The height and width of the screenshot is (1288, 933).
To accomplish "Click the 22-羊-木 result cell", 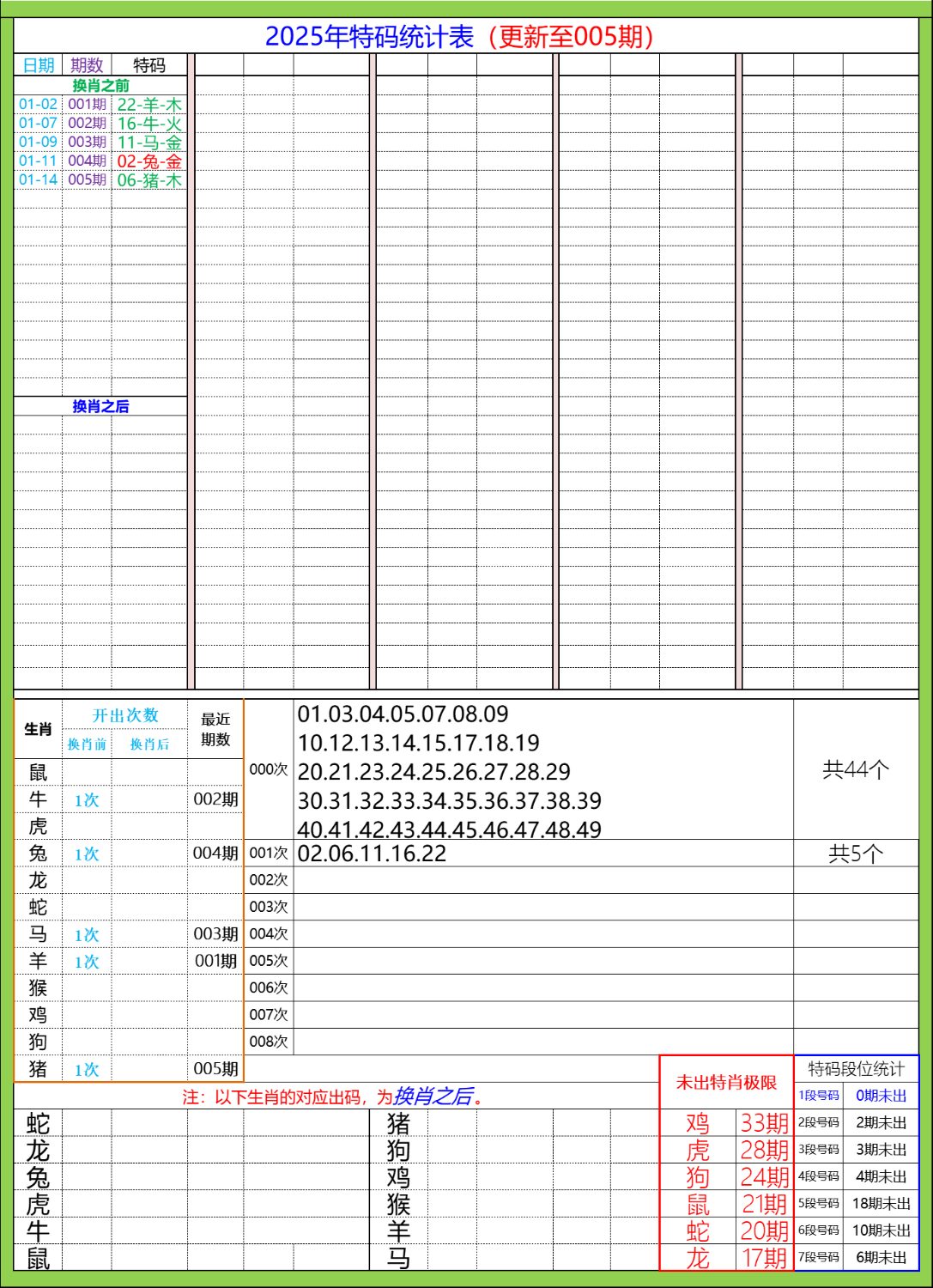I will pyautogui.click(x=148, y=103).
